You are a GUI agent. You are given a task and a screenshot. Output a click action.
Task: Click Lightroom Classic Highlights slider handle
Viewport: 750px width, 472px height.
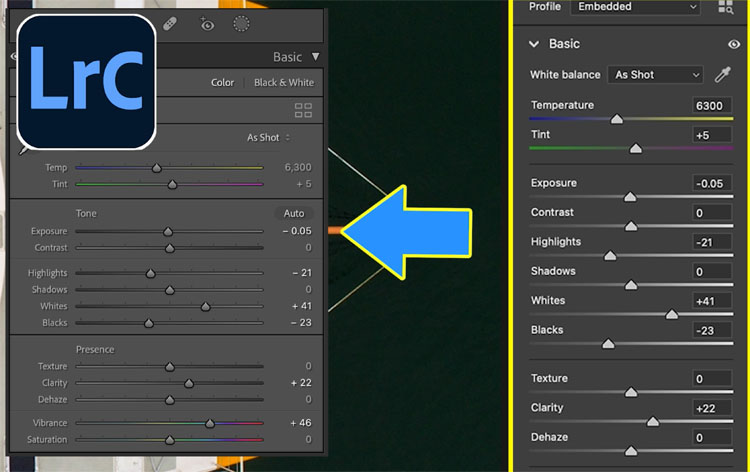click(151, 273)
